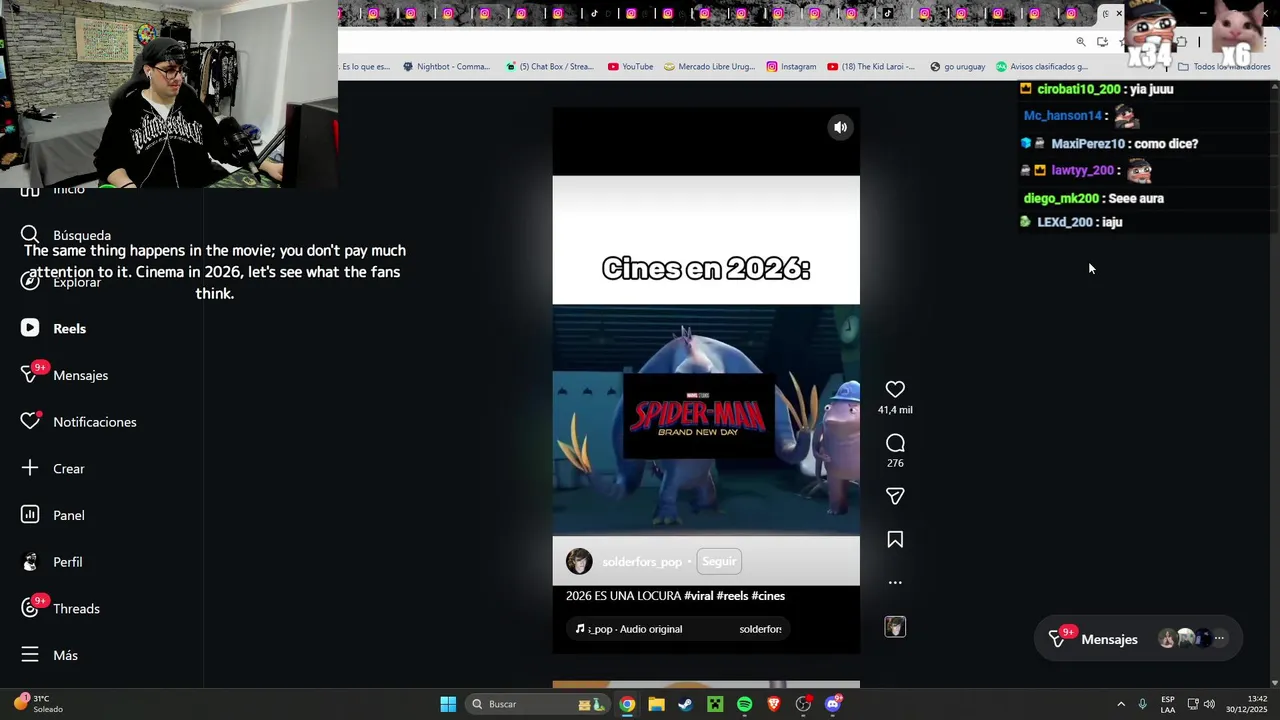Open the #cines hashtag
Viewport: 1280px width, 720px height.
768,596
